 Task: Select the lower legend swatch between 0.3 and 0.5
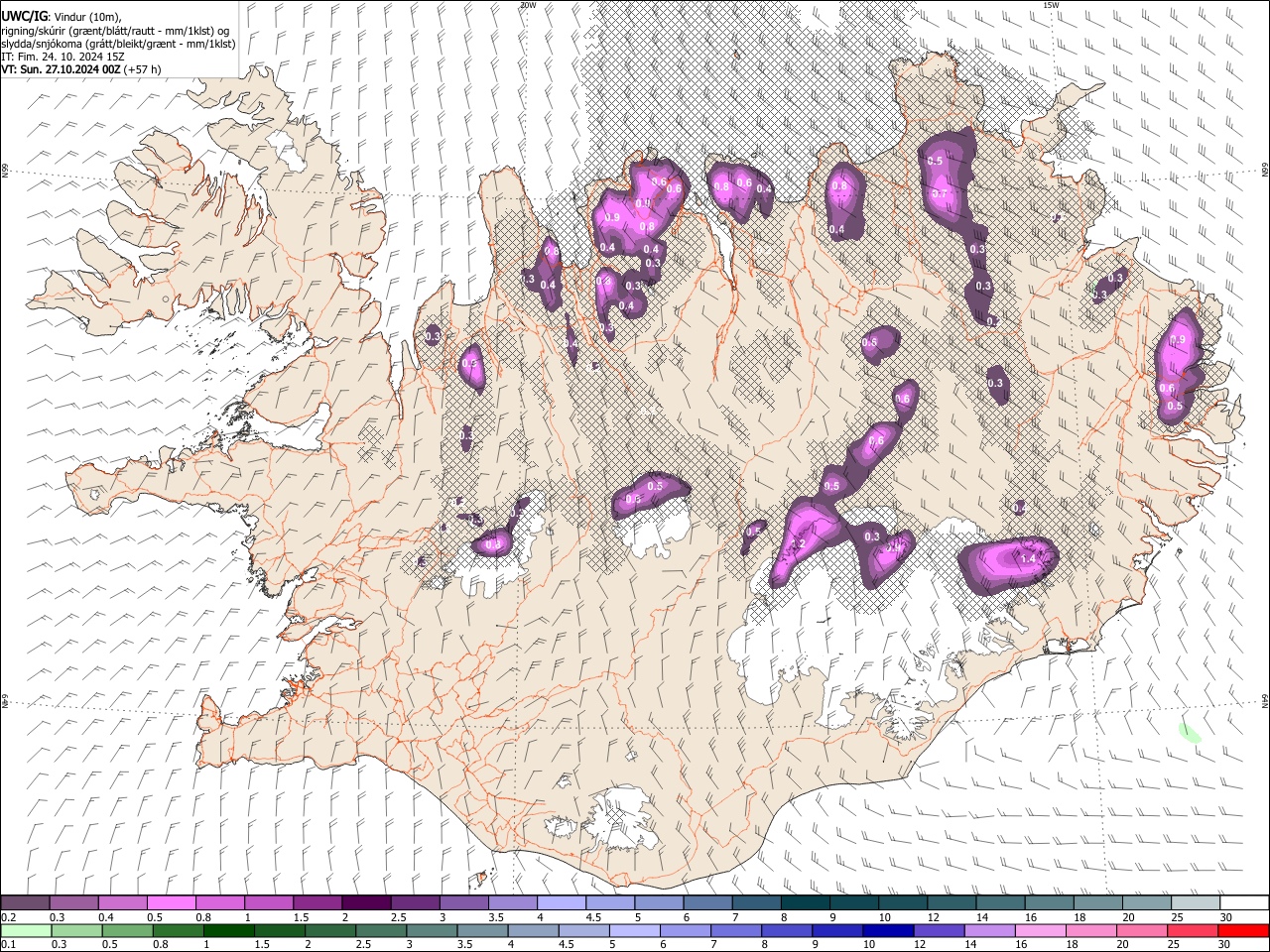click(77, 930)
